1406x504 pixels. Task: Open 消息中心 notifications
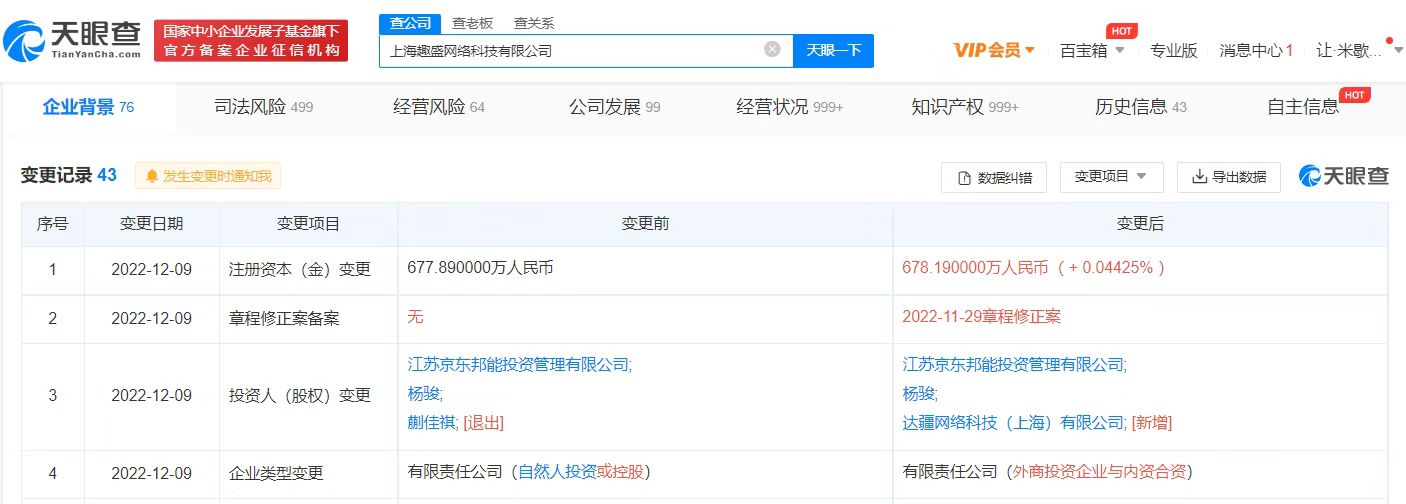tap(1256, 50)
